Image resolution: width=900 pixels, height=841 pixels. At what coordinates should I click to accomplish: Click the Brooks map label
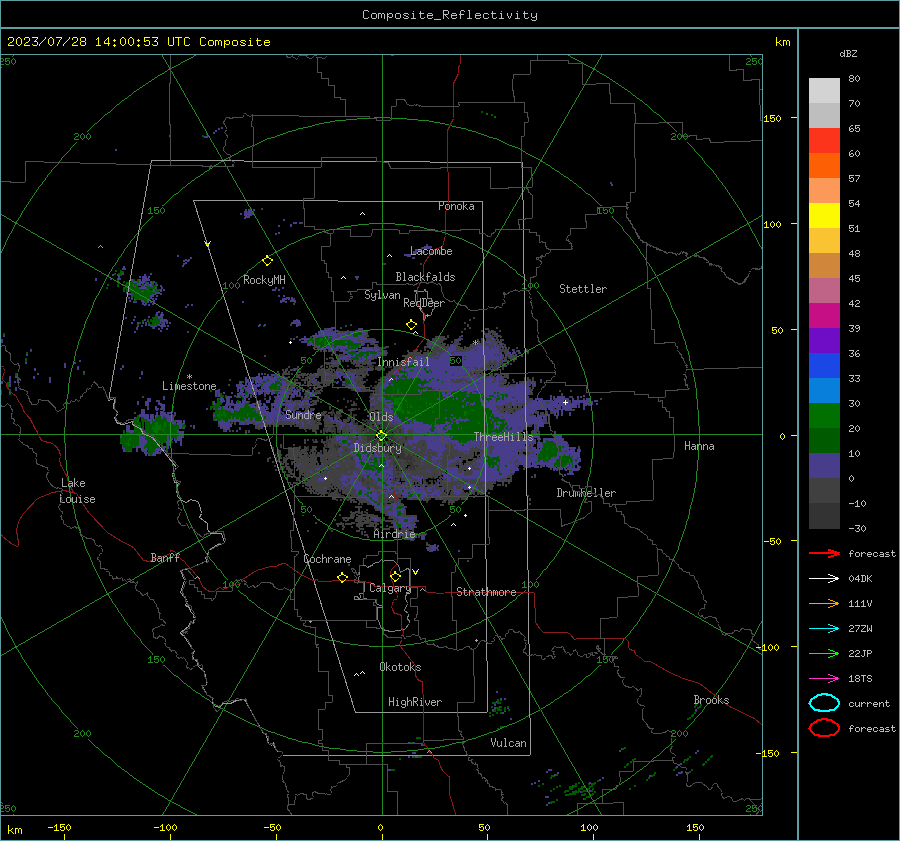point(711,700)
